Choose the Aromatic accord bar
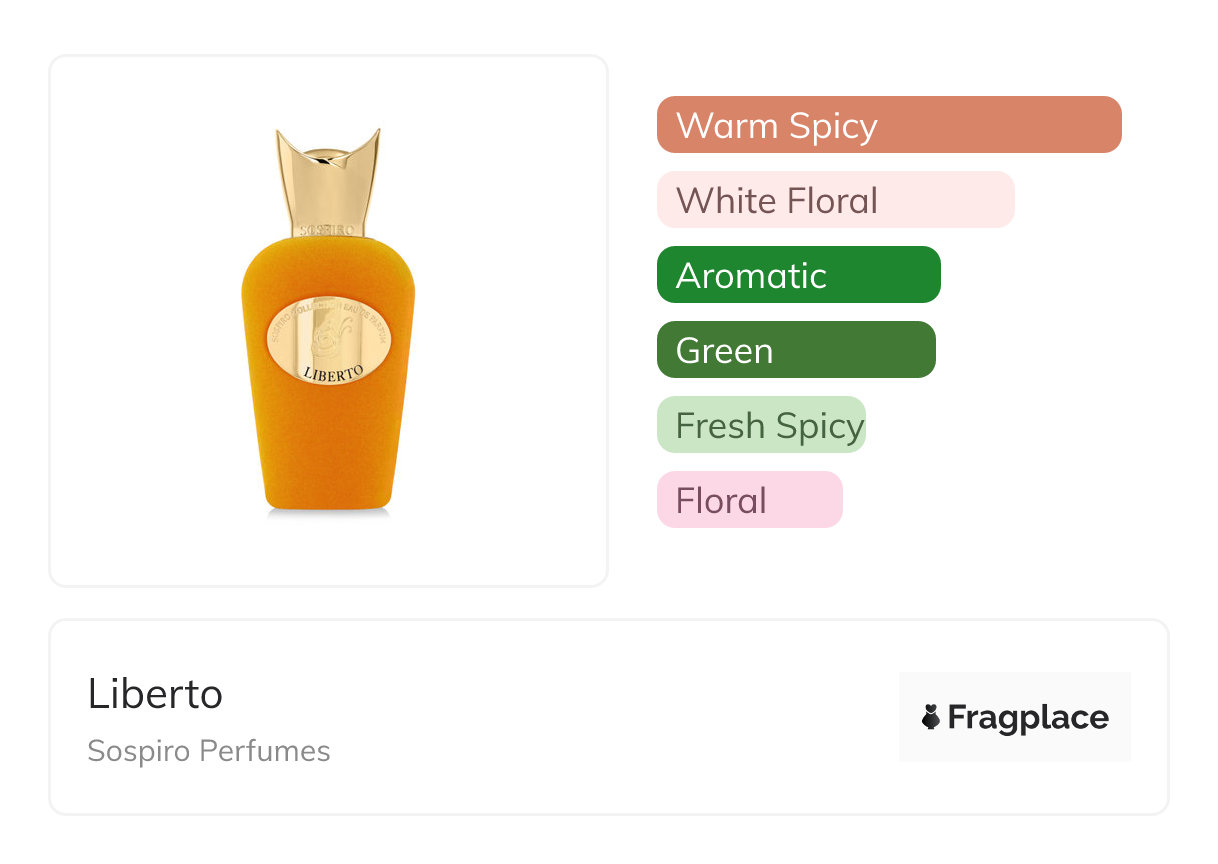The width and height of the screenshot is (1218, 864). point(798,275)
